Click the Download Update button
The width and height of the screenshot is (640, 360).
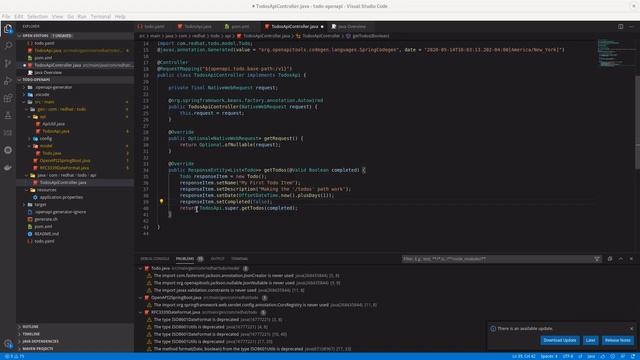[x=560, y=340]
